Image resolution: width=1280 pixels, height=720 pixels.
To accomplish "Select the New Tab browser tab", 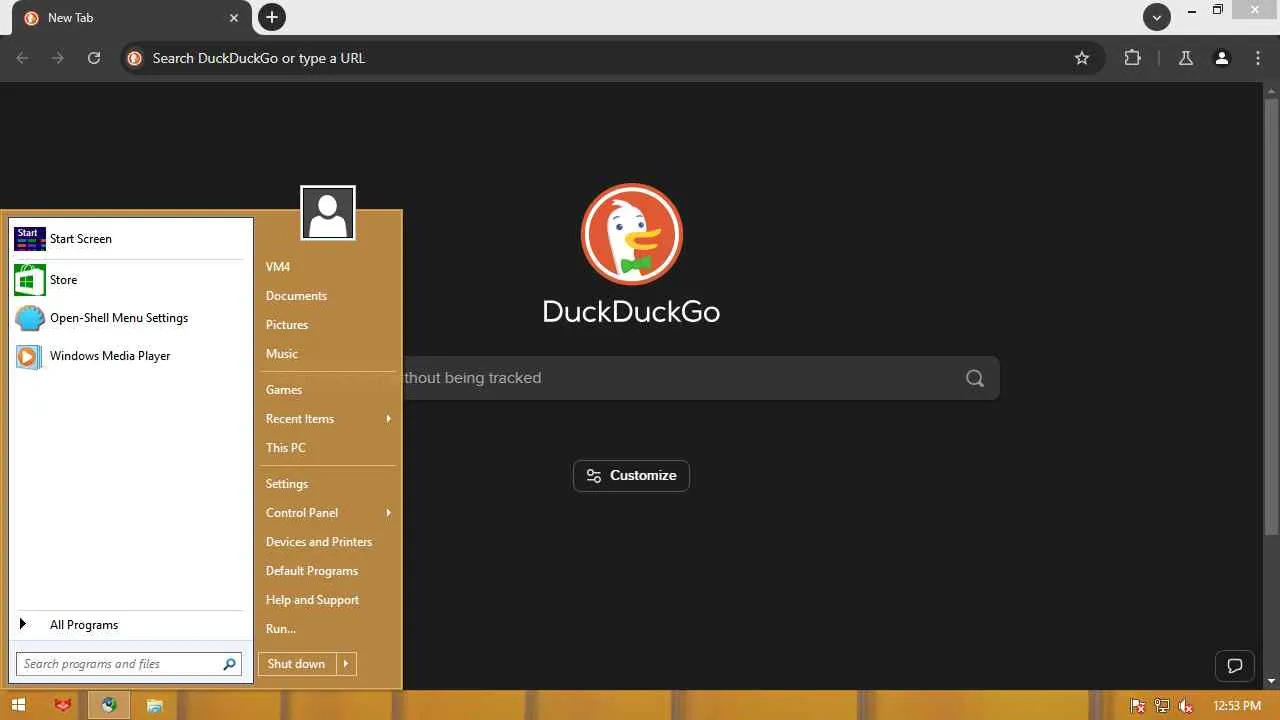I will pos(131,18).
